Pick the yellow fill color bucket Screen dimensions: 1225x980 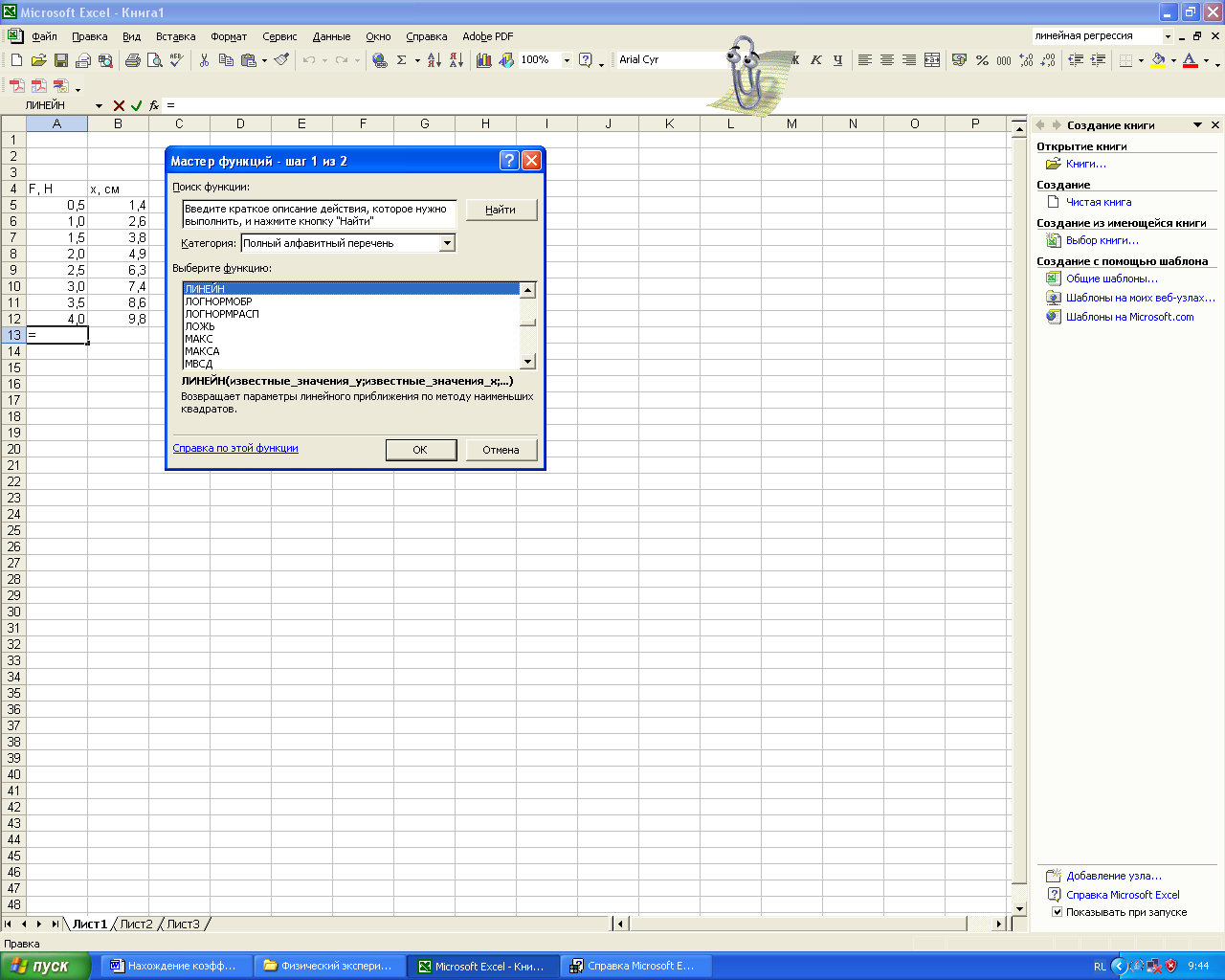click(1158, 60)
